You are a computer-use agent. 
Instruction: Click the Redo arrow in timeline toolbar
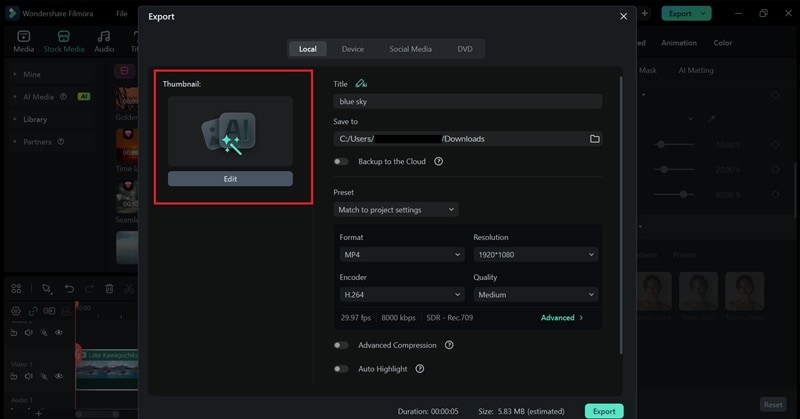[89, 288]
